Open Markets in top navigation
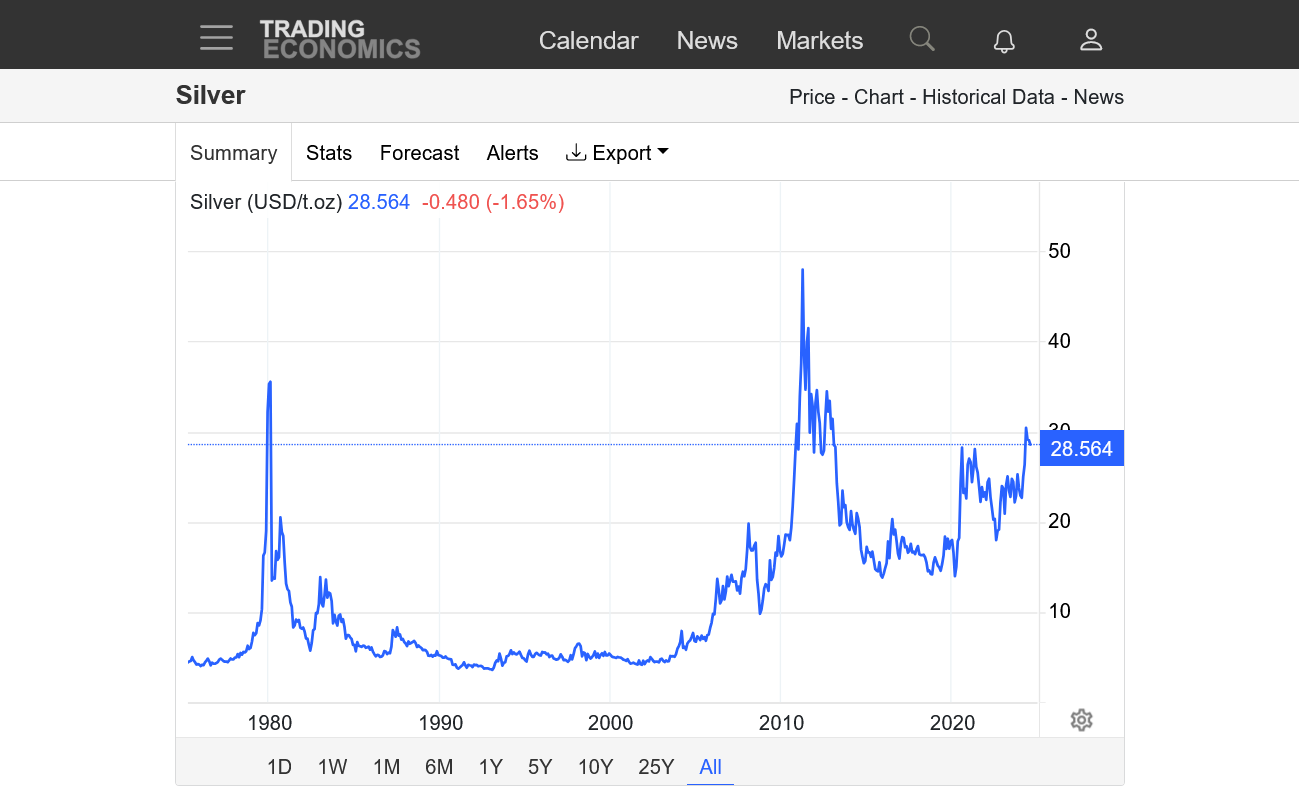Image resolution: width=1299 pixels, height=790 pixels. pos(819,40)
